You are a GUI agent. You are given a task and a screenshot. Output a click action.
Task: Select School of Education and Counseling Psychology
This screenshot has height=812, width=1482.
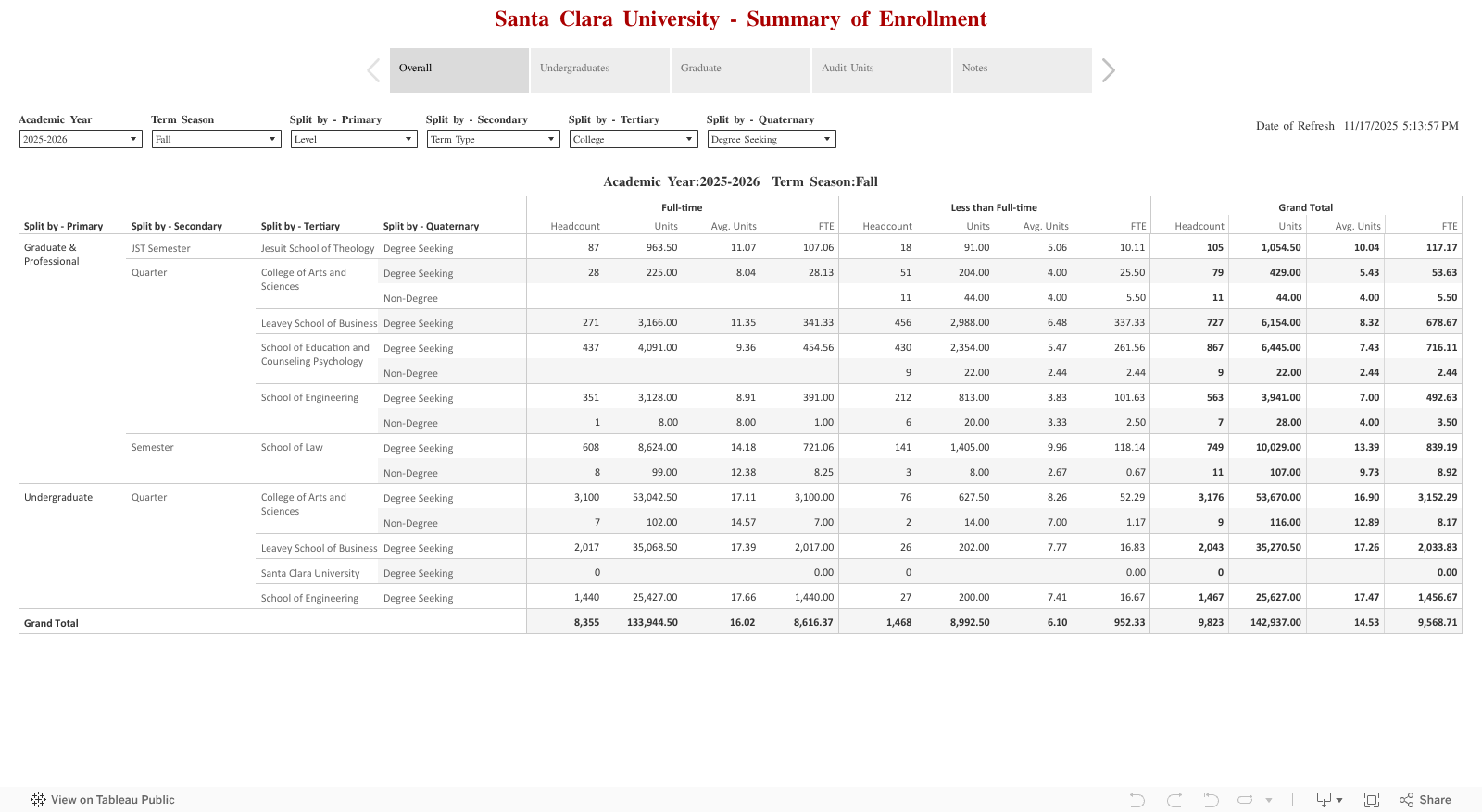(315, 355)
